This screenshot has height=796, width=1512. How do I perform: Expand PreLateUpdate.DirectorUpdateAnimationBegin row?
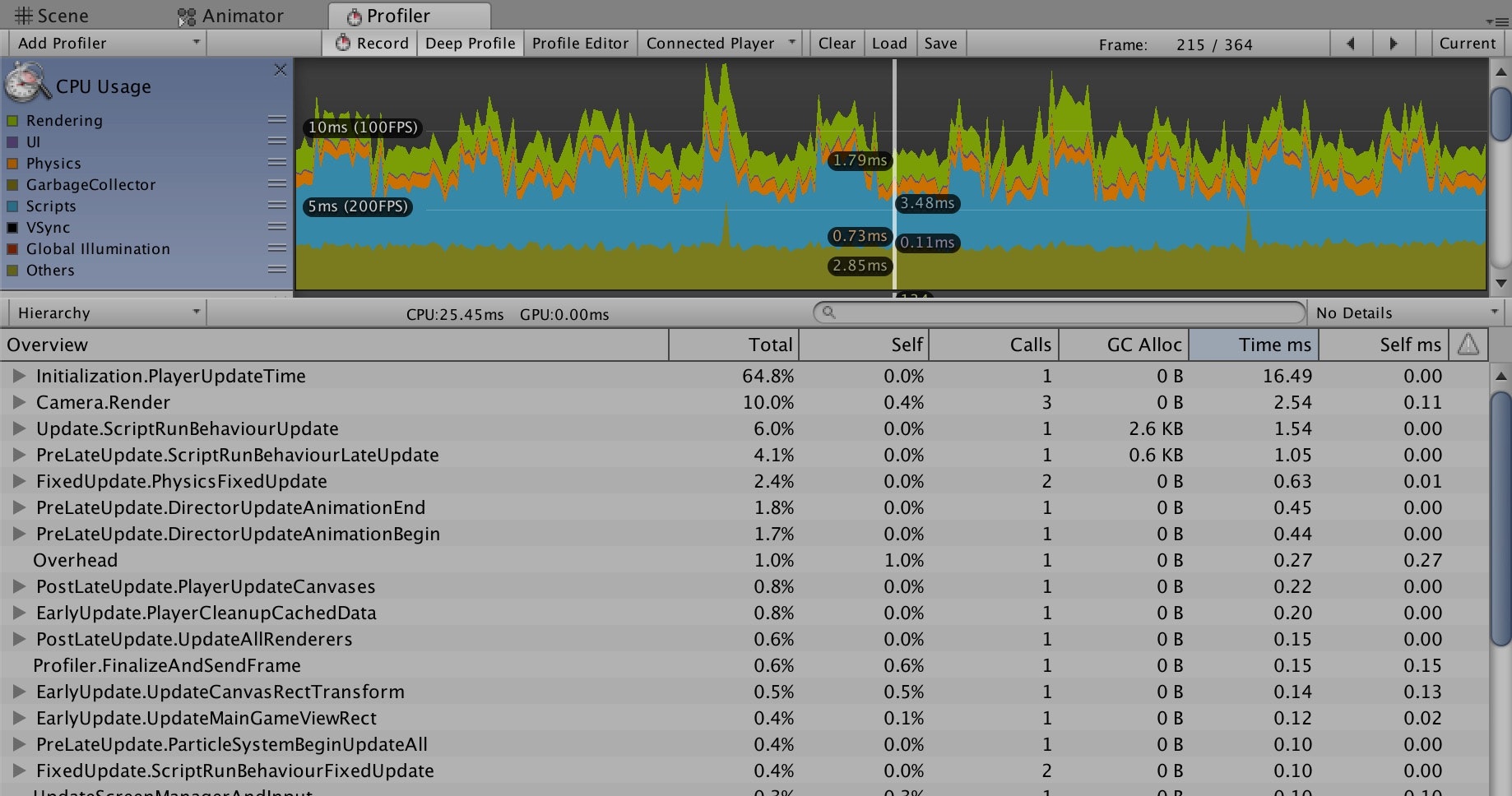pos(18,534)
